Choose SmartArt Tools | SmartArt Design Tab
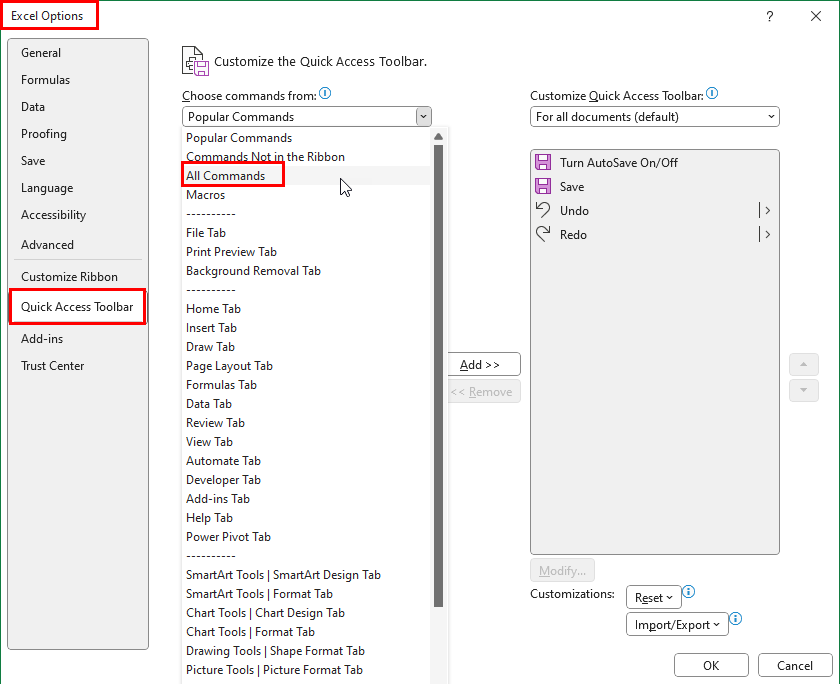 306,575
